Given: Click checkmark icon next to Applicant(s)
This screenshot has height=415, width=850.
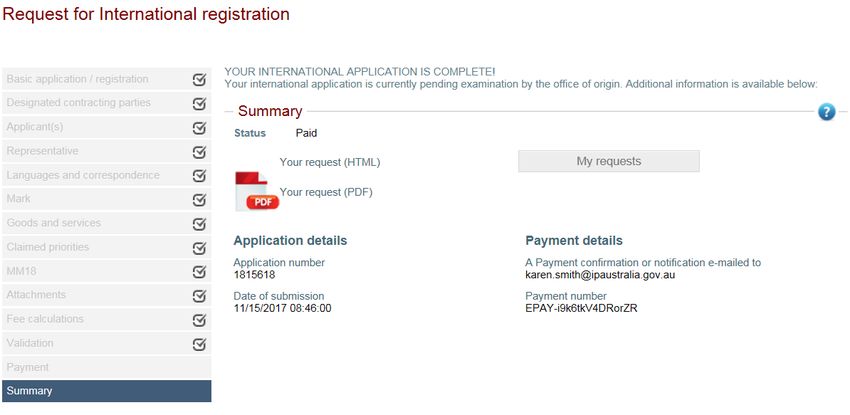Looking at the screenshot, I should pyautogui.click(x=199, y=128).
